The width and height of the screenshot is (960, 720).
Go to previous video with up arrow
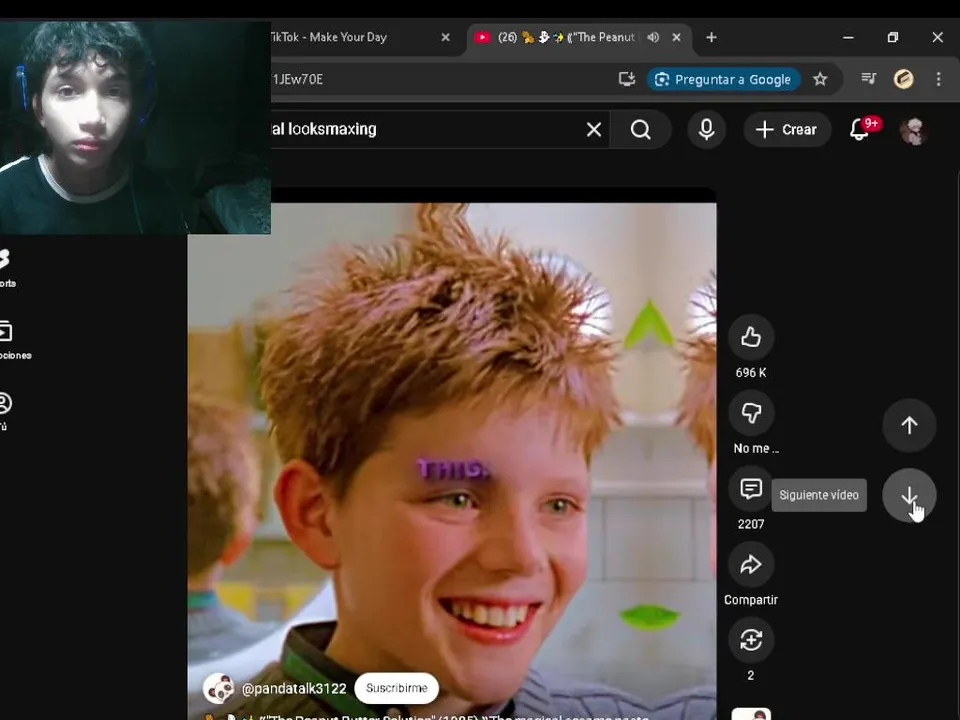pyautogui.click(x=909, y=425)
